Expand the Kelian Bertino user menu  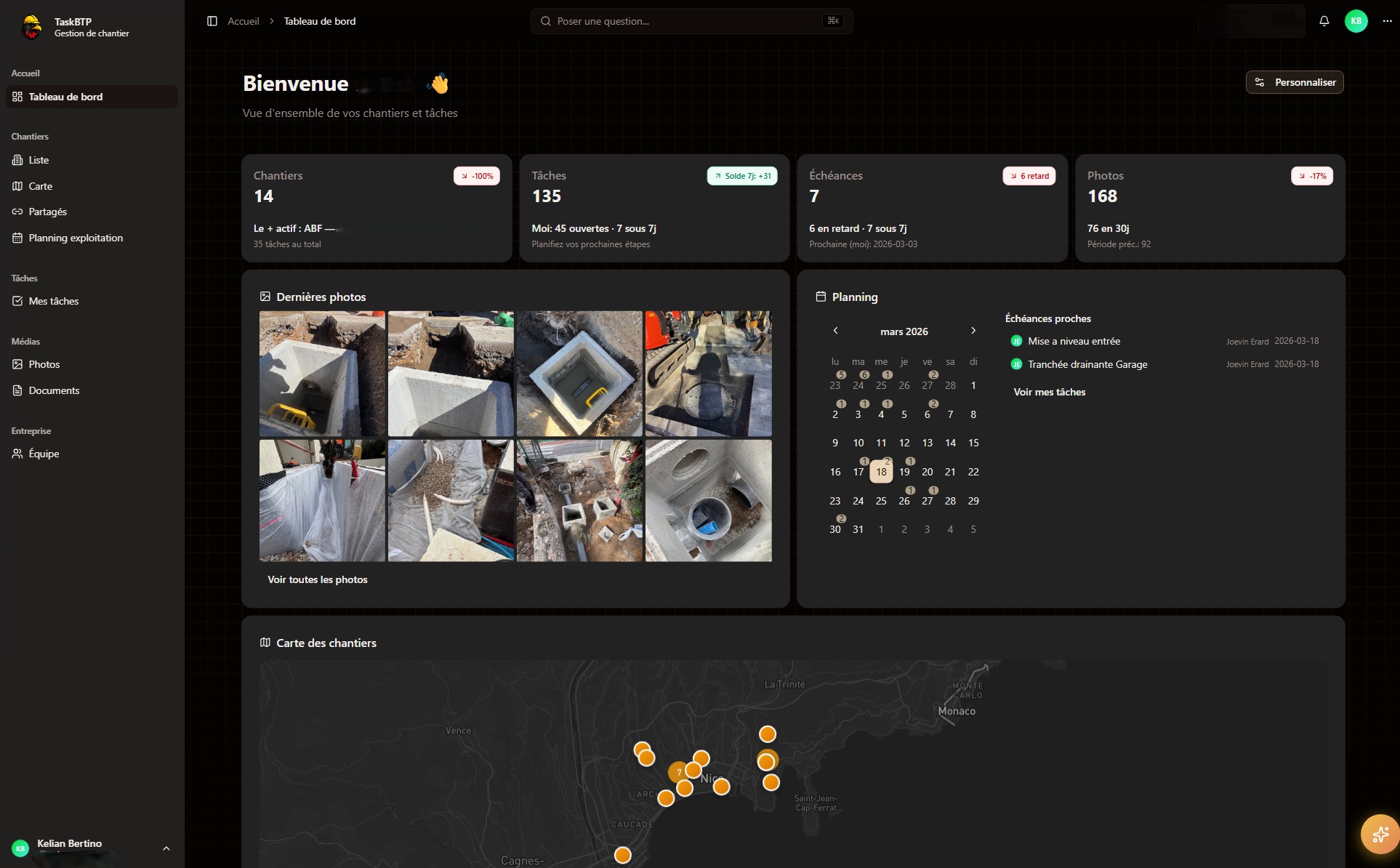pyautogui.click(x=166, y=848)
